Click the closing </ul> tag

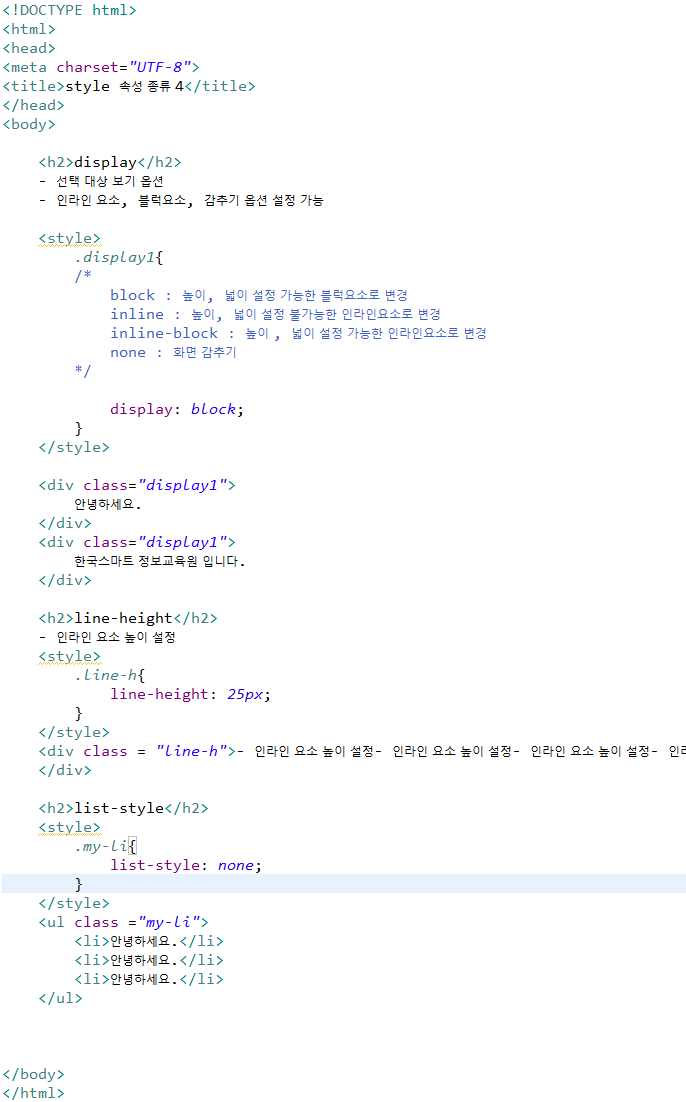[x=60, y=998]
